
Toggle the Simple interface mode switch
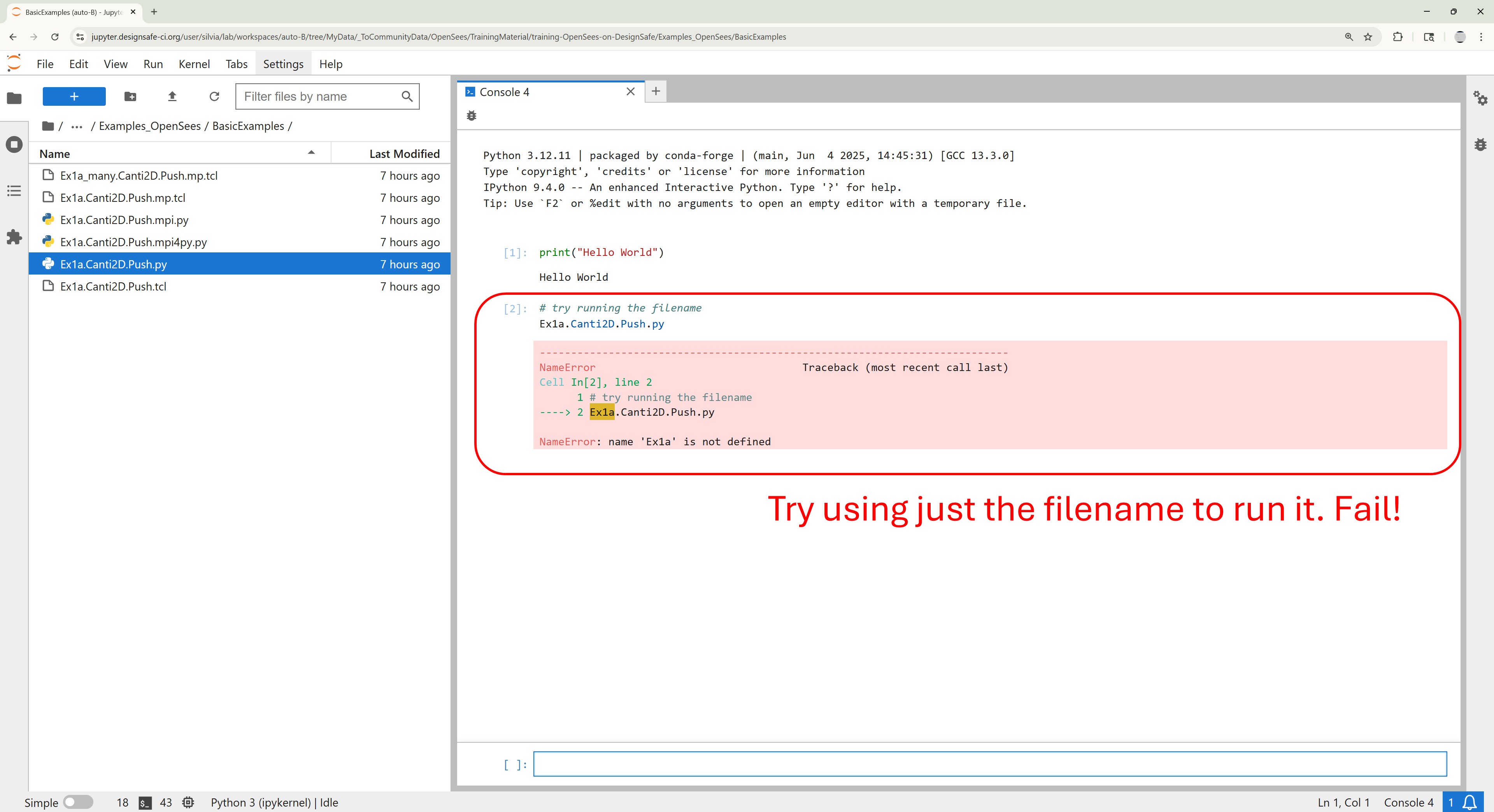[x=78, y=802]
